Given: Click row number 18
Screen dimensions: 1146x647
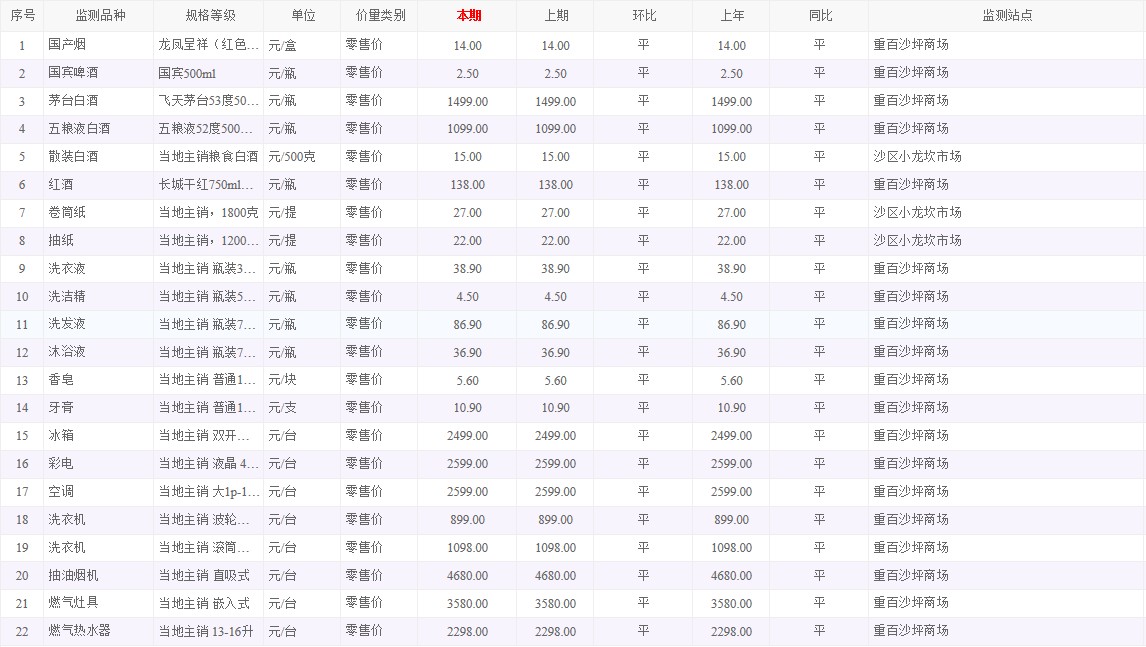Looking at the screenshot, I should click(22, 520).
